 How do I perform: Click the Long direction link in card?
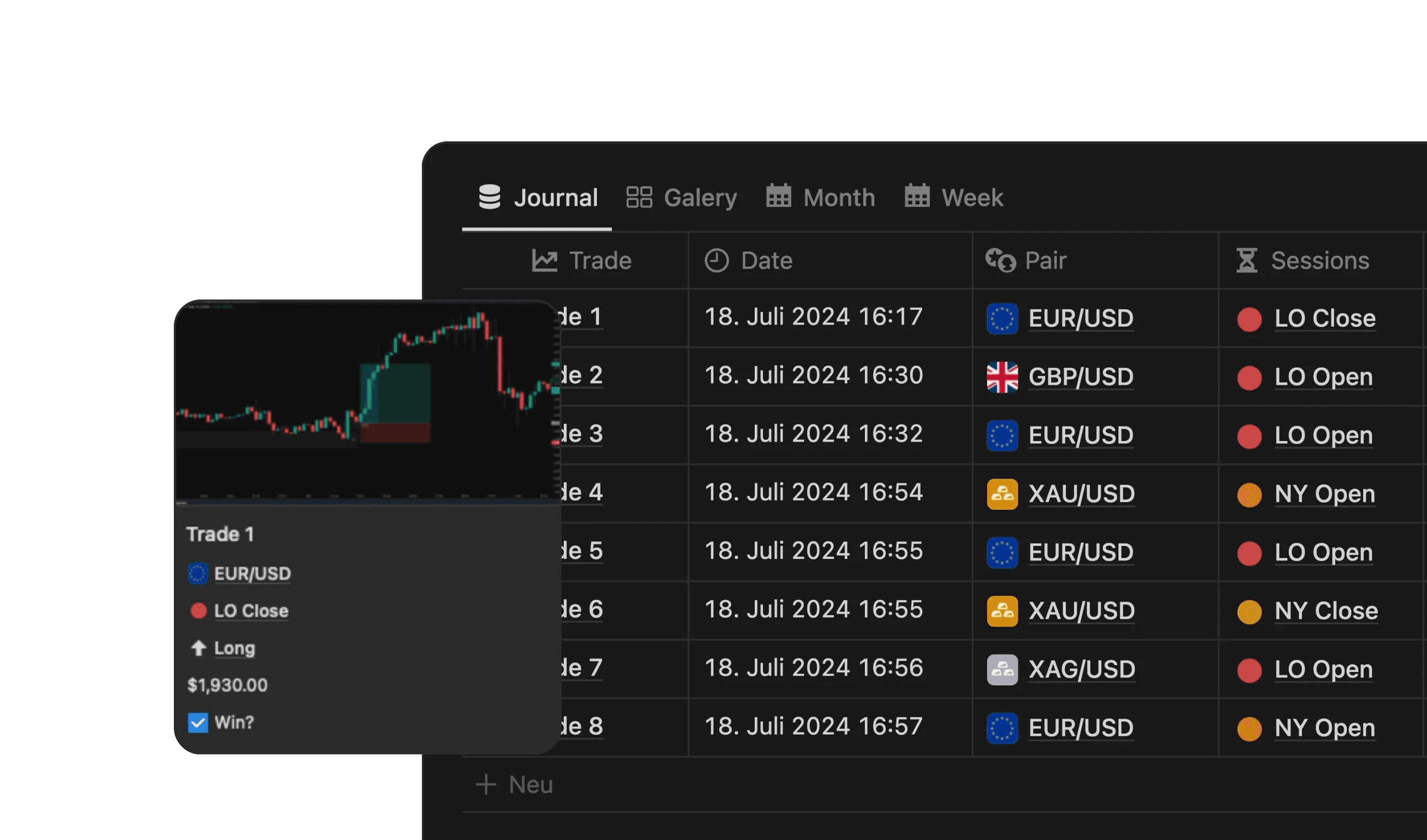(234, 648)
